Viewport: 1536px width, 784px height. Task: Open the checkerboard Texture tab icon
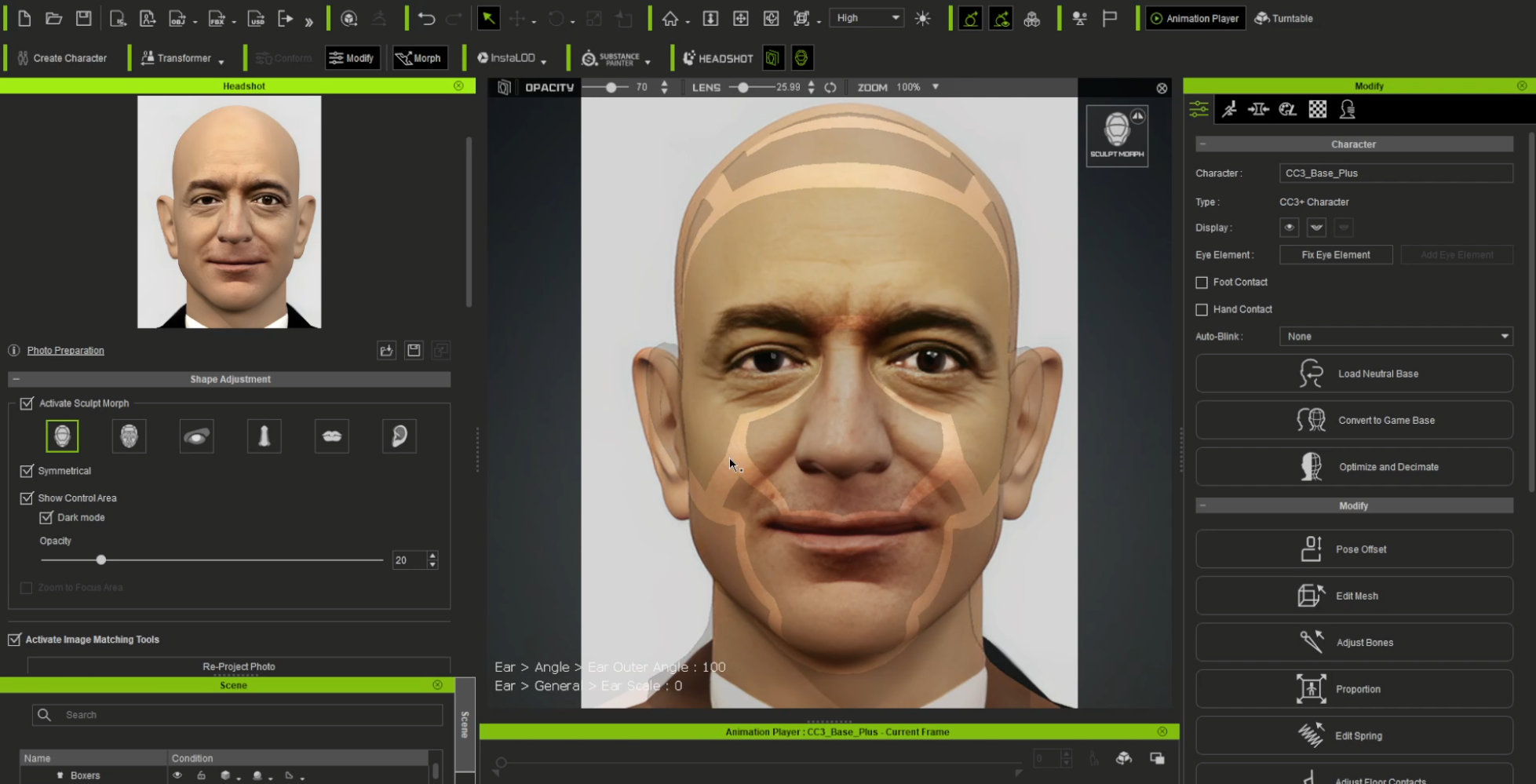1318,110
